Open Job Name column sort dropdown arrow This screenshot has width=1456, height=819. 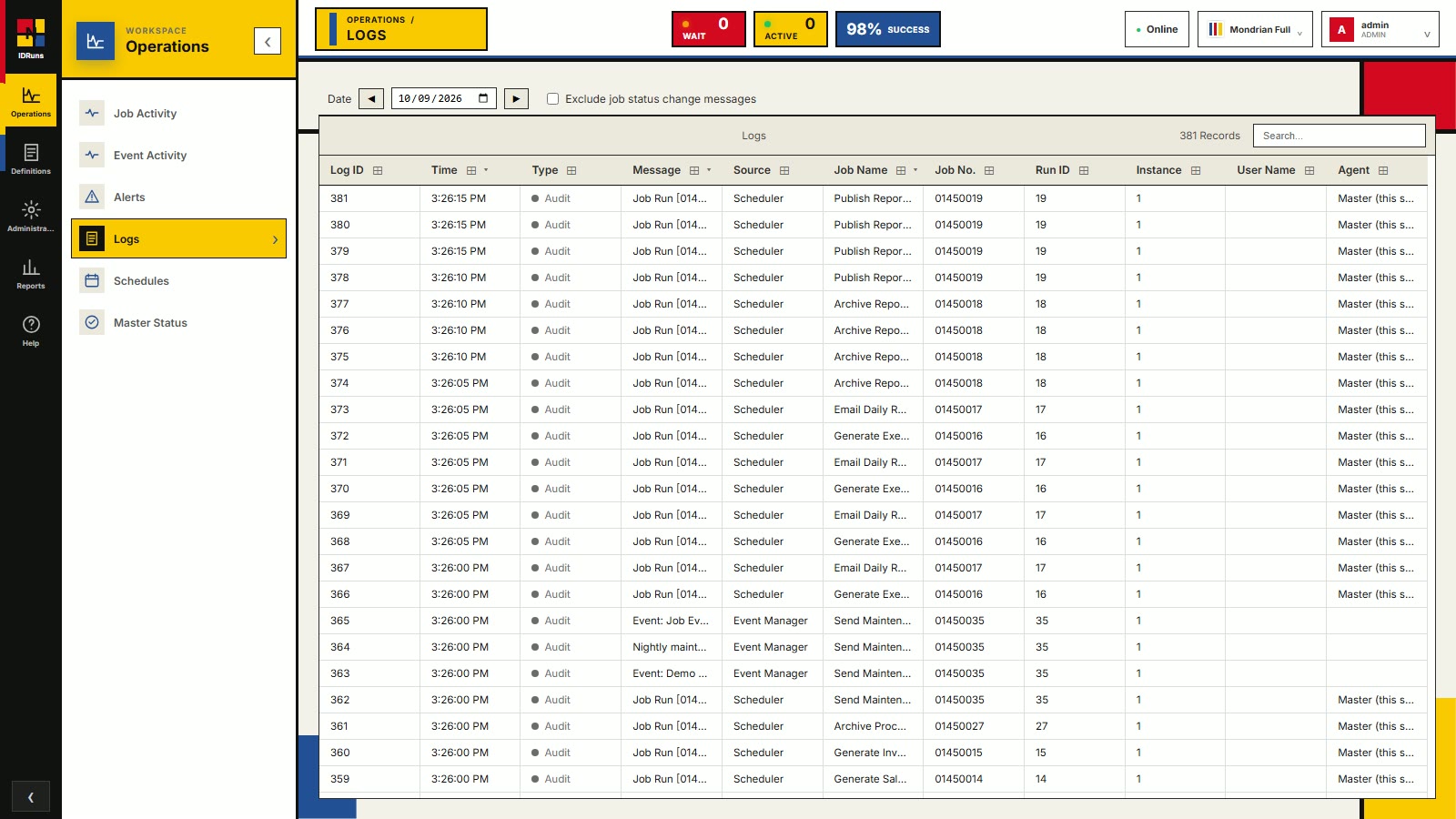[x=915, y=170]
